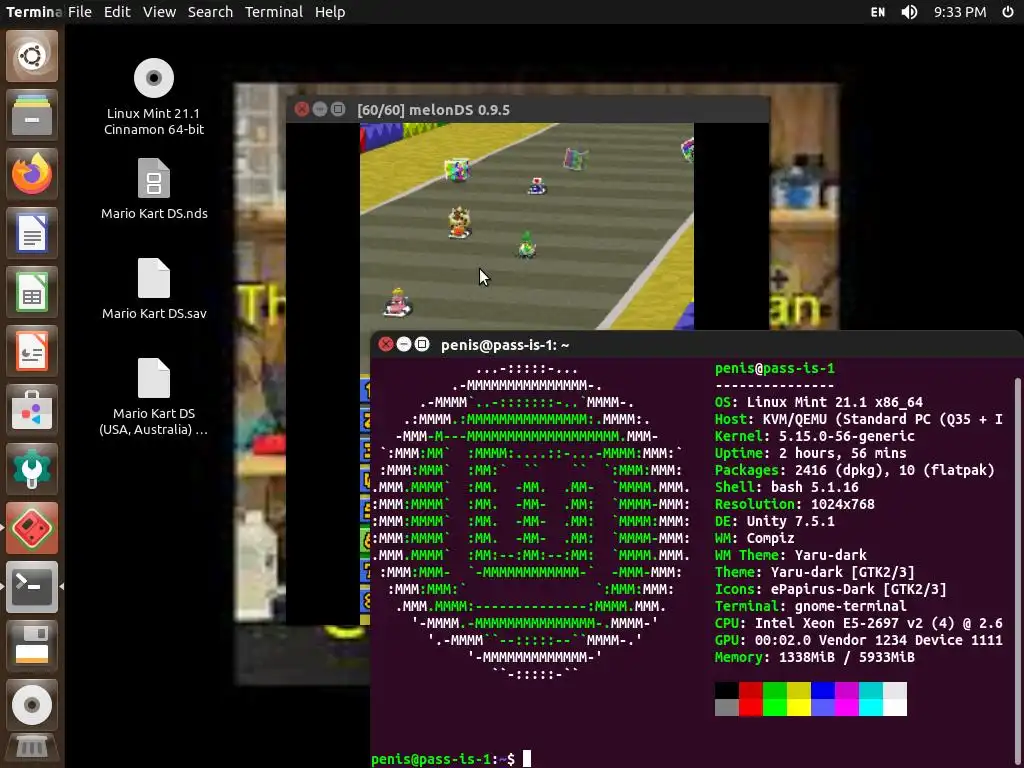
Task: Click the DE: Unity 7.5.1 line
Action: [775, 521]
